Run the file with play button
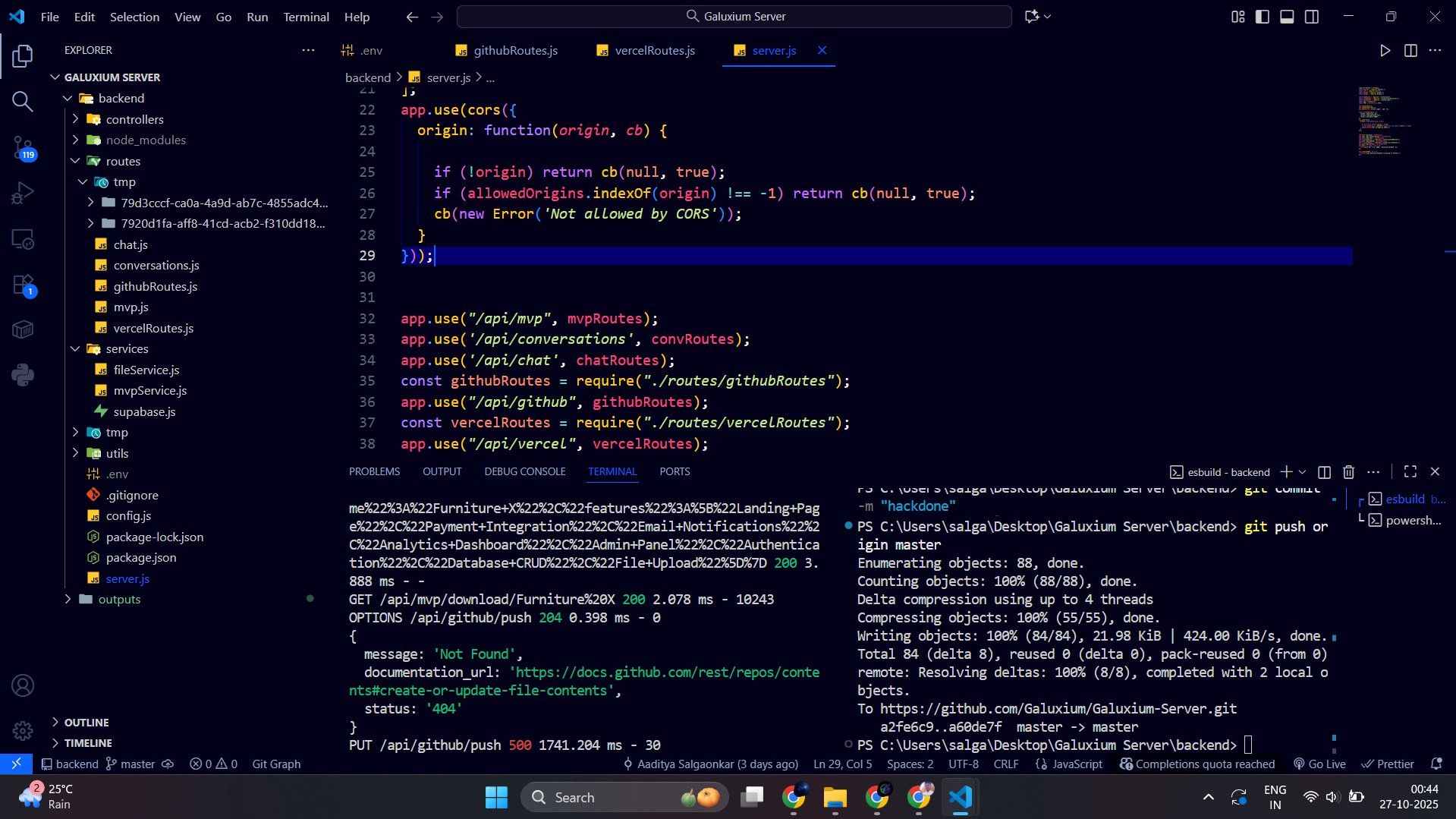 (1385, 51)
